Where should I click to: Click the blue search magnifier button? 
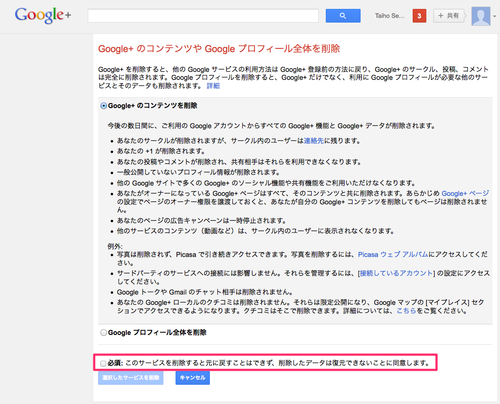tap(343, 16)
